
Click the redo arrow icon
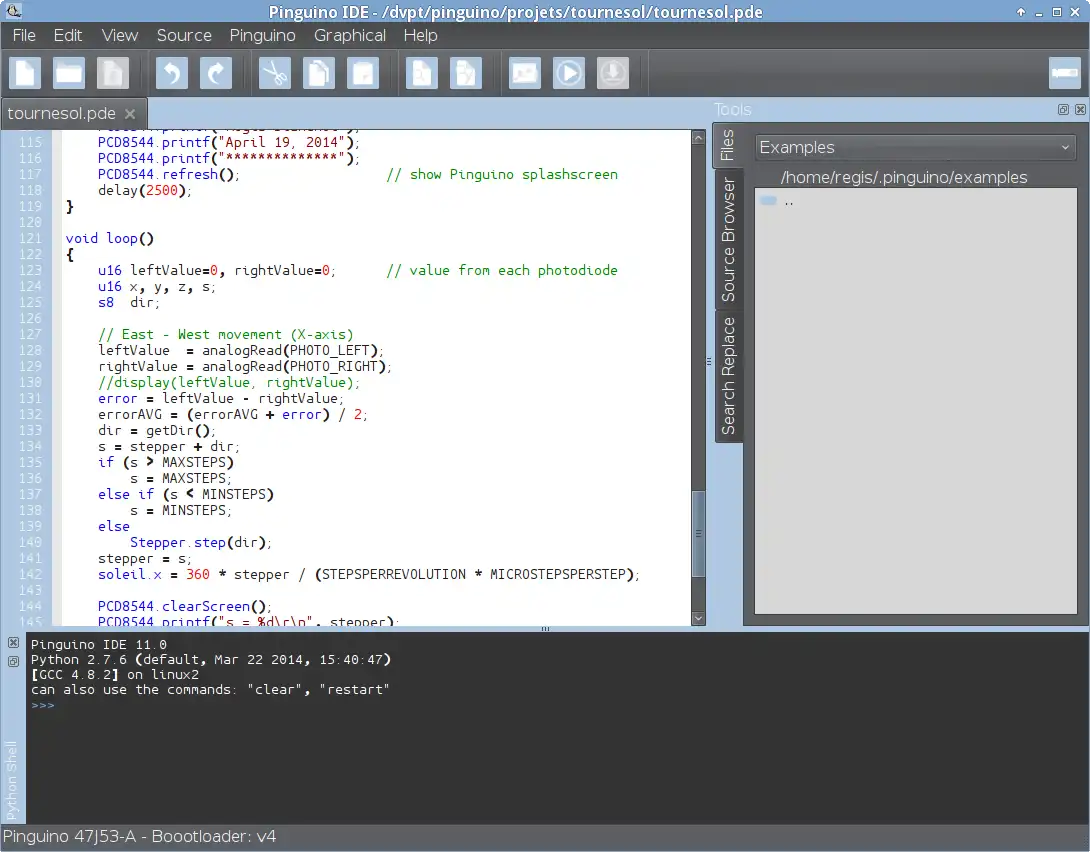coord(215,74)
